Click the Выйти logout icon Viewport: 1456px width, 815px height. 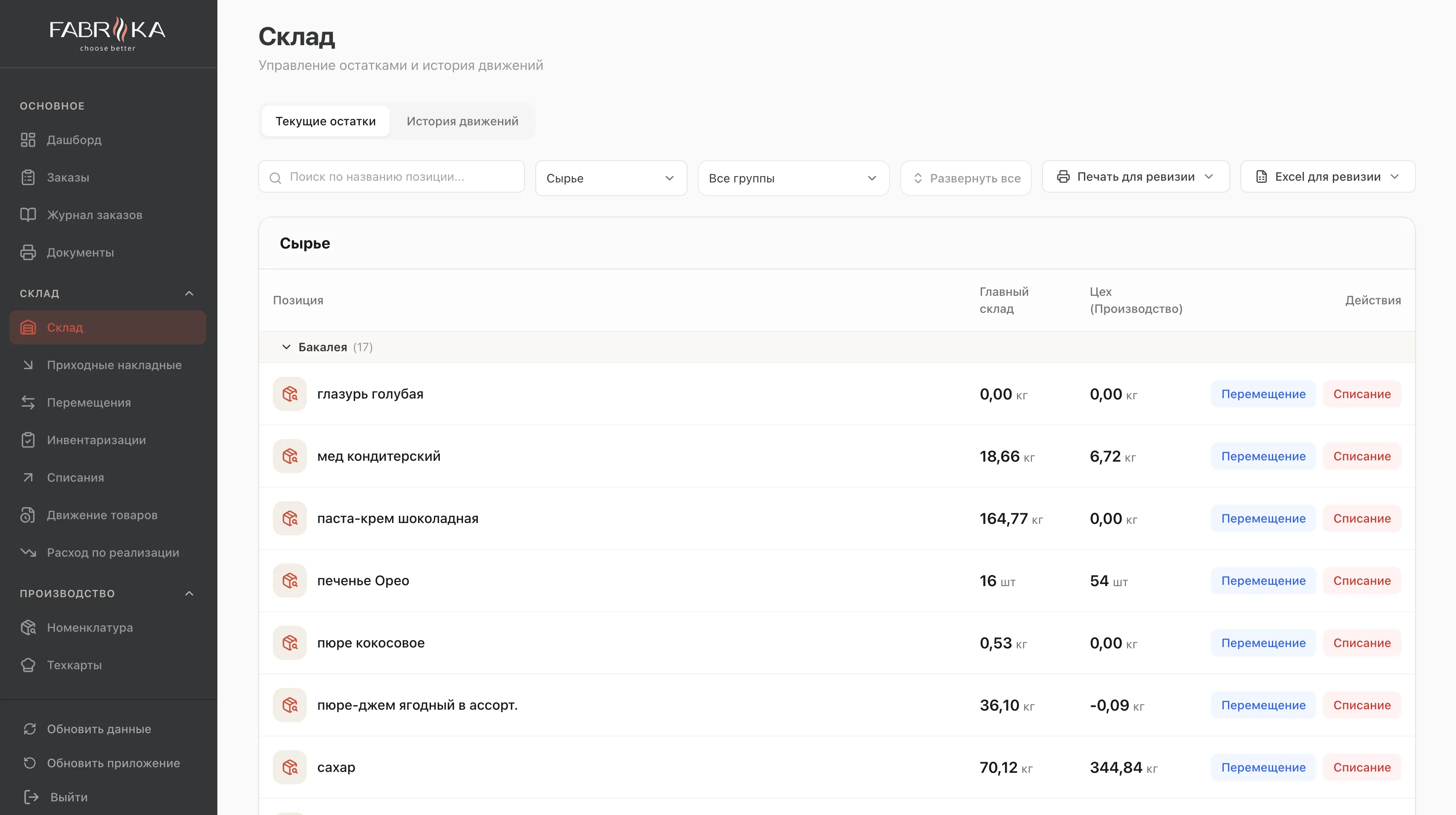click(31, 797)
